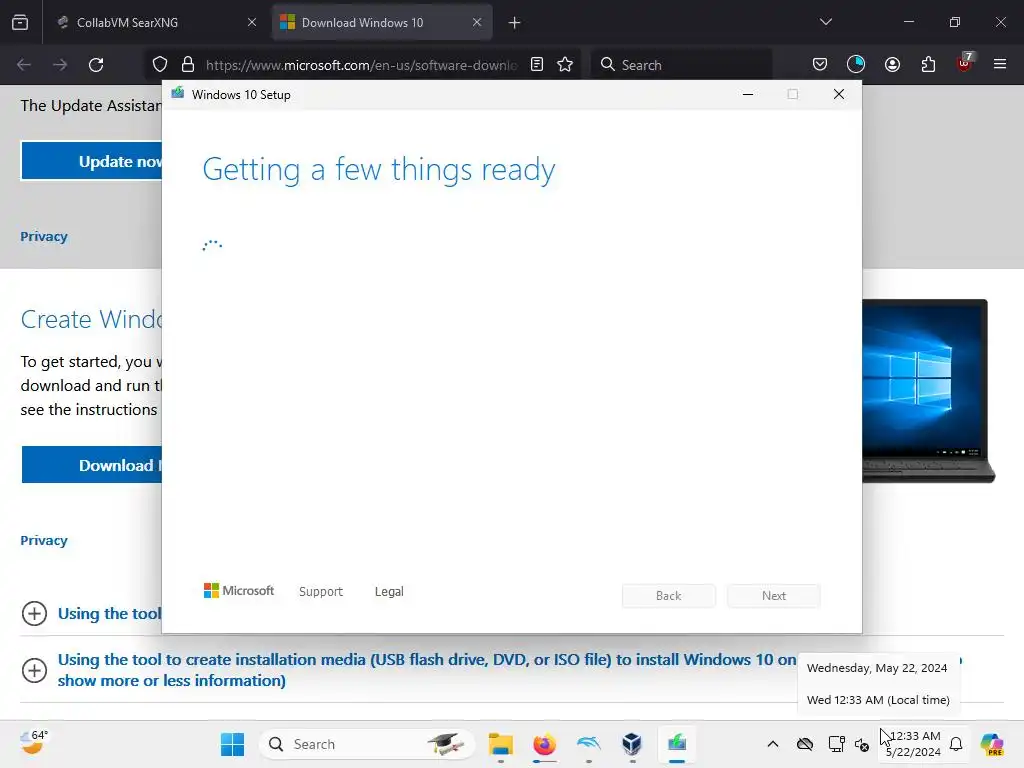This screenshot has height=768, width=1024.
Task: Open Support link in Setup window
Action: [x=321, y=592]
